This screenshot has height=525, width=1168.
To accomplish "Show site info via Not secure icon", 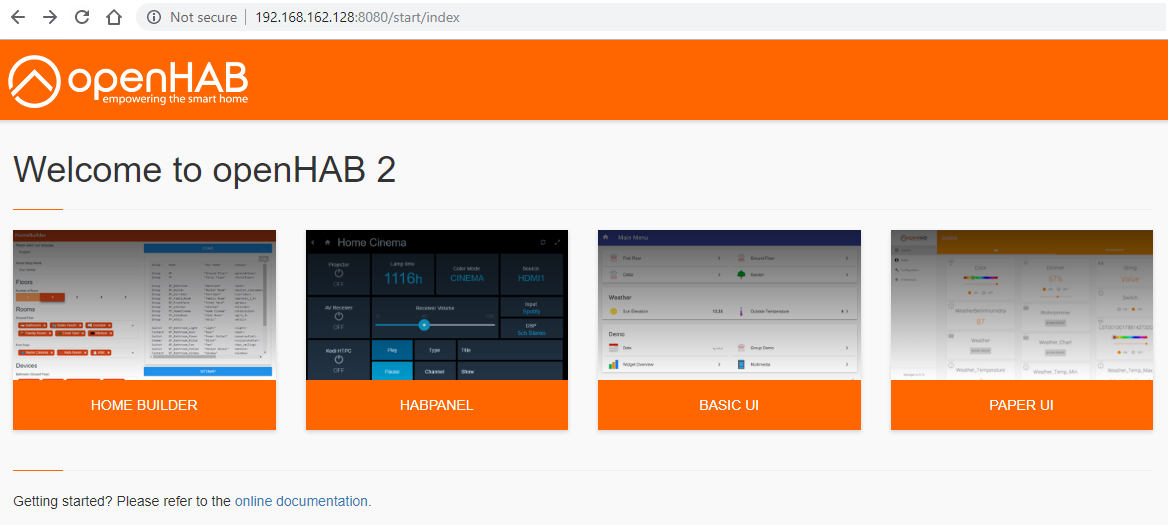I will point(154,17).
